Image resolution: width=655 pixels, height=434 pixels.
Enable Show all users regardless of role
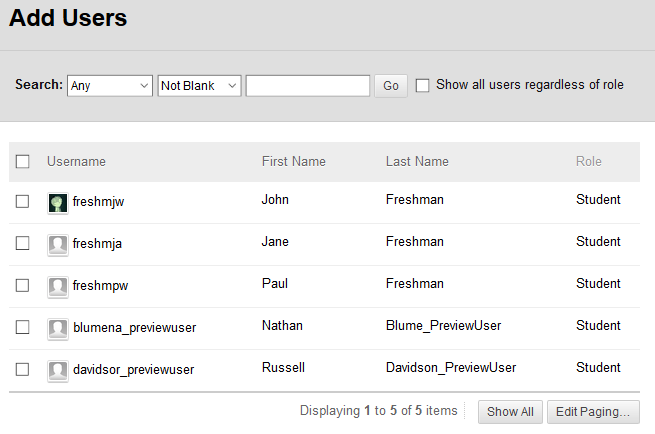pyautogui.click(x=422, y=85)
